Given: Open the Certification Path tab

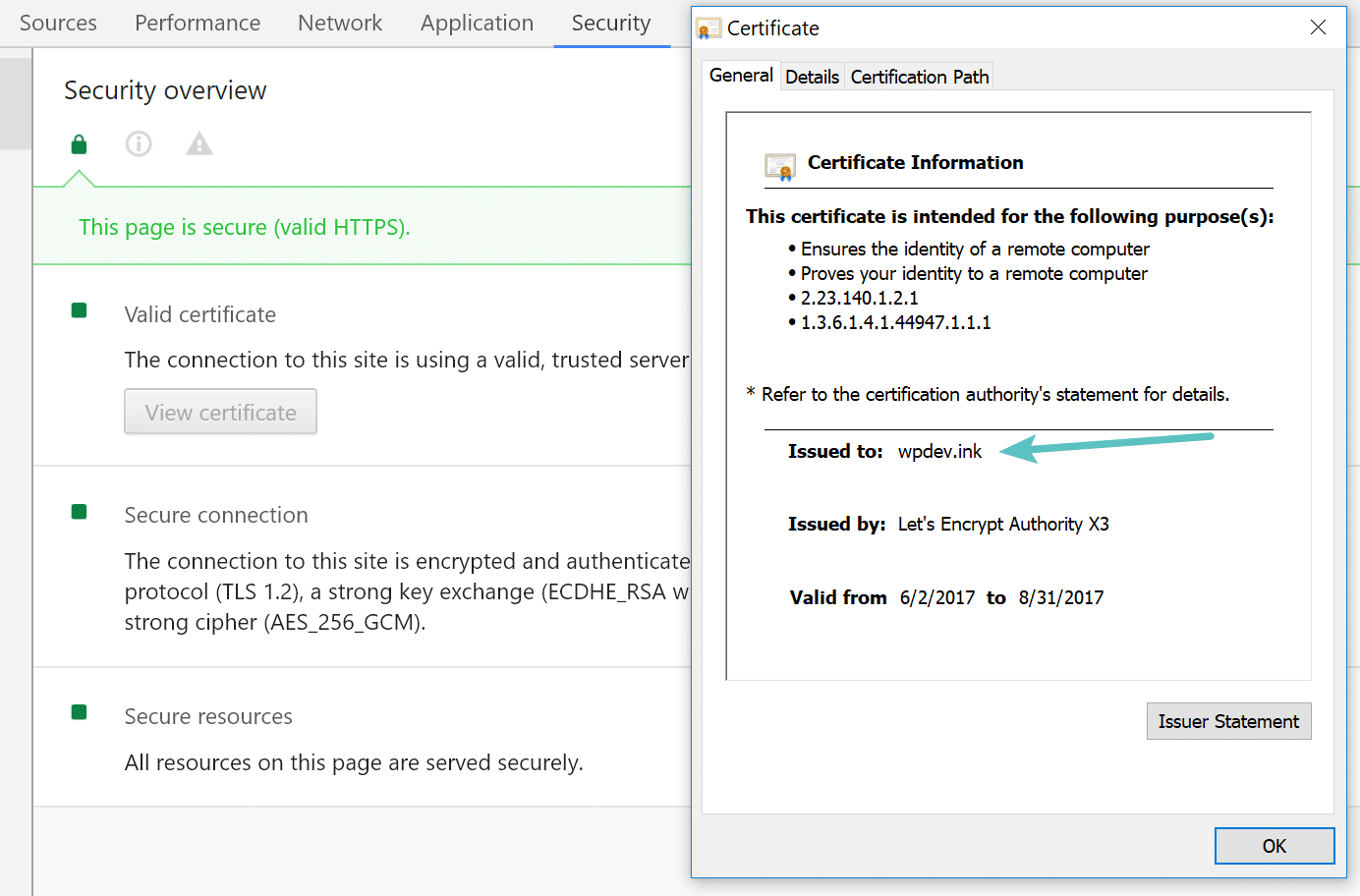Looking at the screenshot, I should point(918,76).
